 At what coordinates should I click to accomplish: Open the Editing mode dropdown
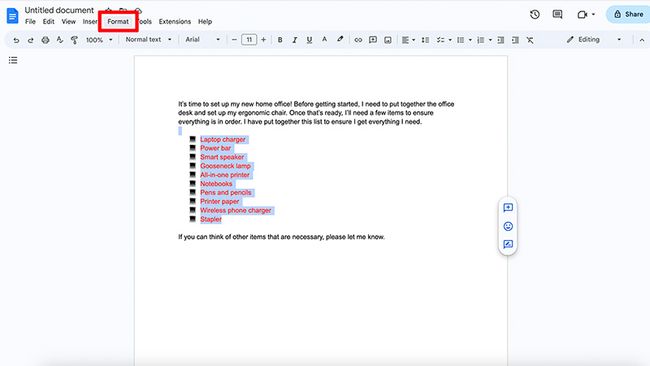[x=594, y=39]
